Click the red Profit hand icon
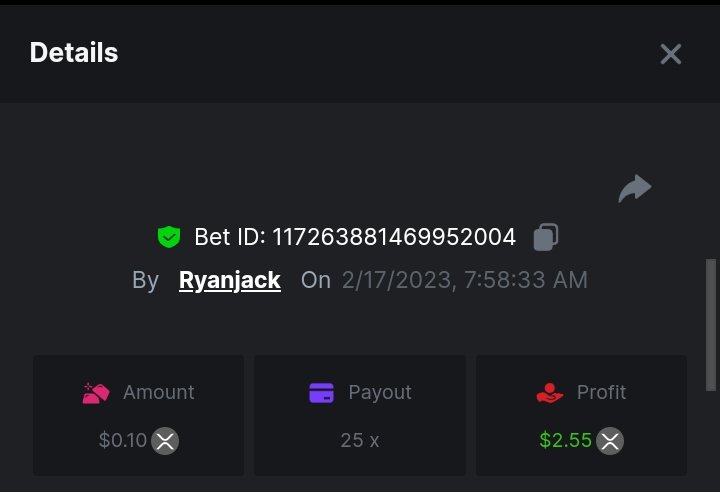 549,393
